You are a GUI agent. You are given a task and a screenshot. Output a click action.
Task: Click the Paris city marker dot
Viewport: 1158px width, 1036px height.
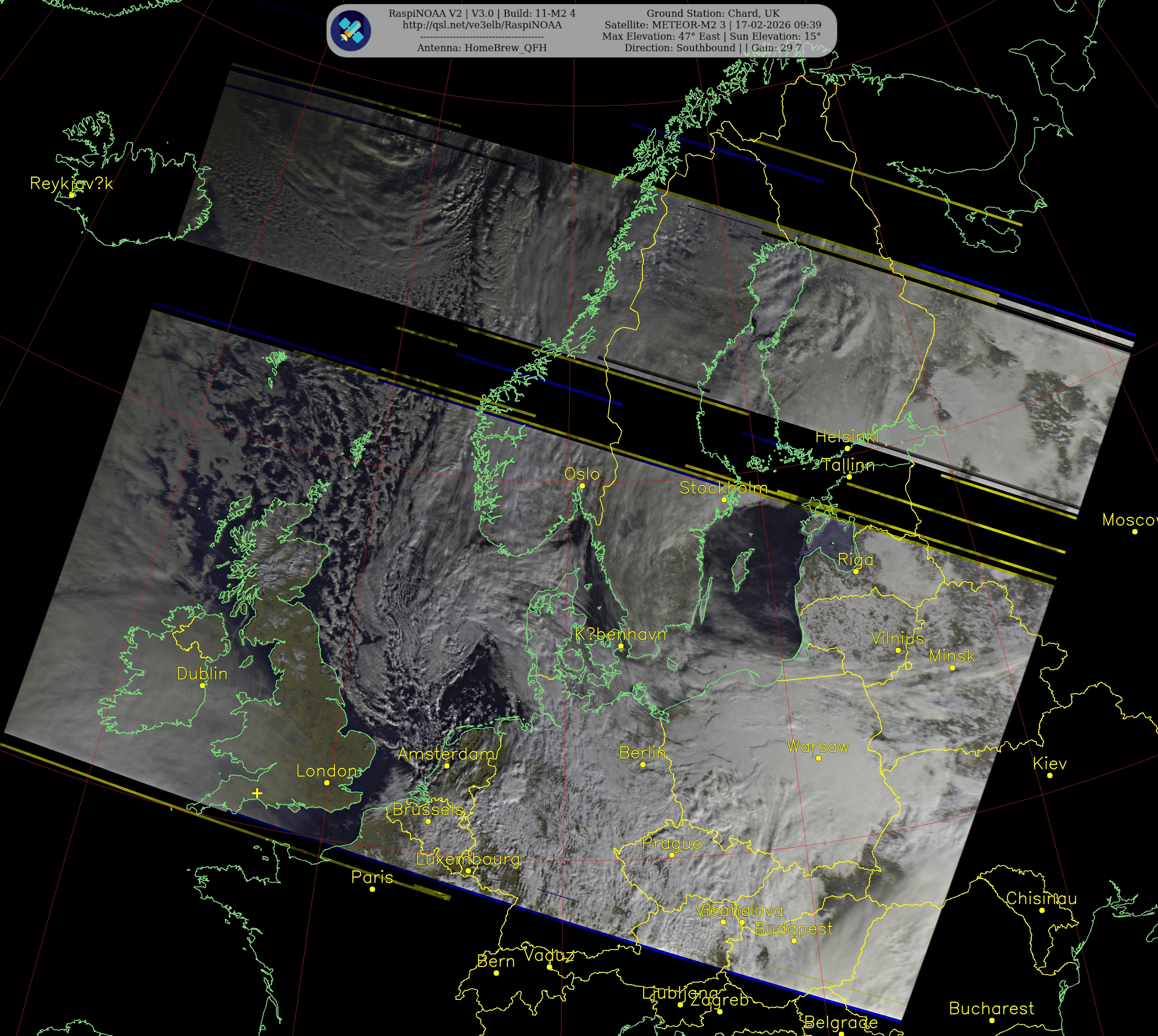click(x=372, y=889)
